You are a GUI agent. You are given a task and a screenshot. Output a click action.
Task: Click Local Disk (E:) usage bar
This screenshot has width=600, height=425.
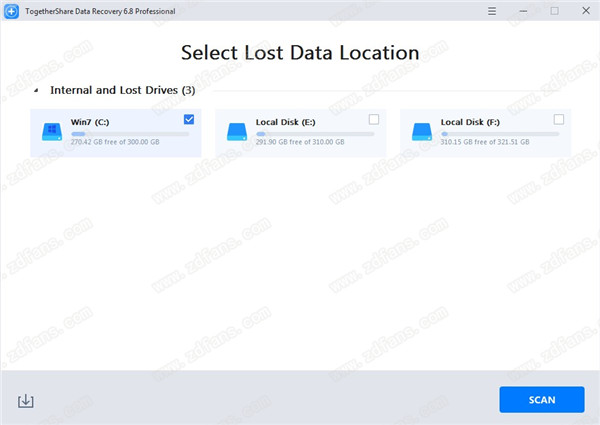click(x=315, y=134)
